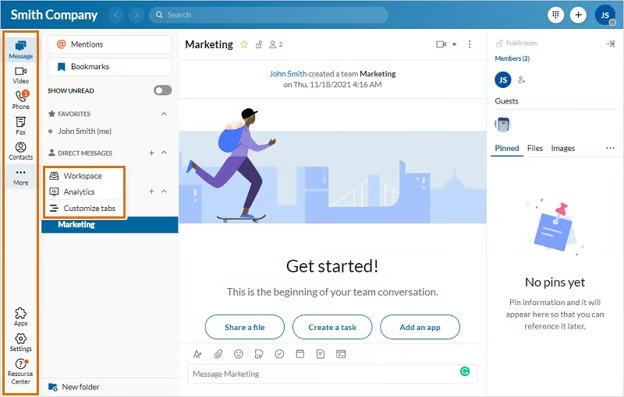This screenshot has width=624, height=397.
Task: Create a new team with plus
Action: 151,191
